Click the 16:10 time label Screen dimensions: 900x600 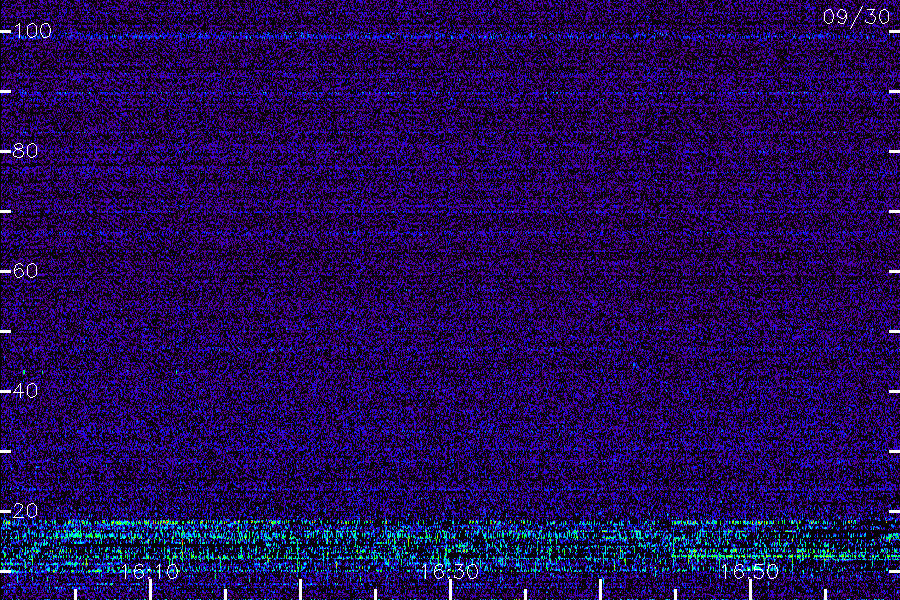(x=150, y=572)
